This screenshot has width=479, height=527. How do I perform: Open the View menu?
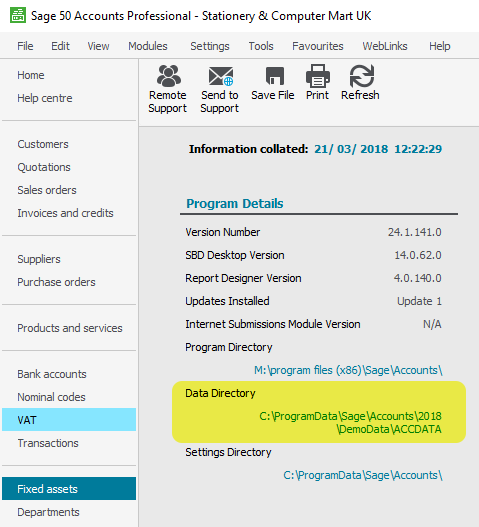(98, 46)
